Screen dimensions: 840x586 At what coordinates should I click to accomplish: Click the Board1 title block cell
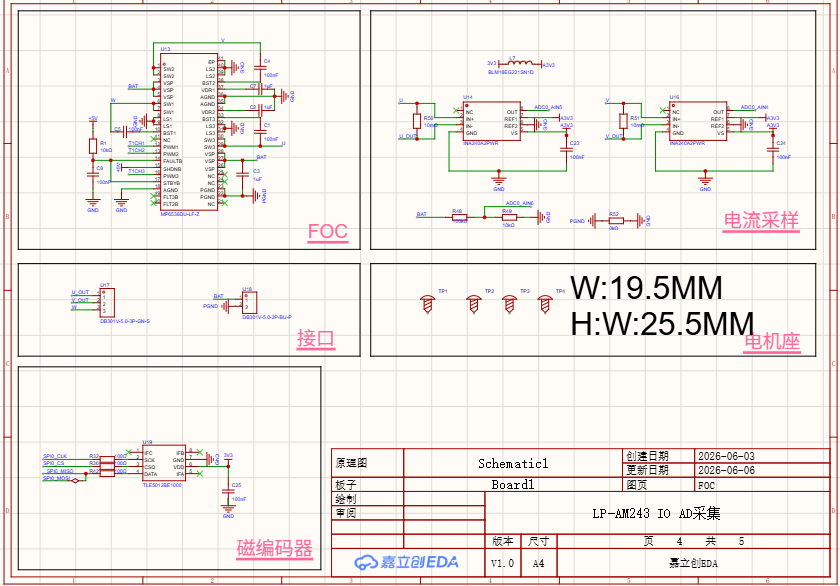point(513,485)
